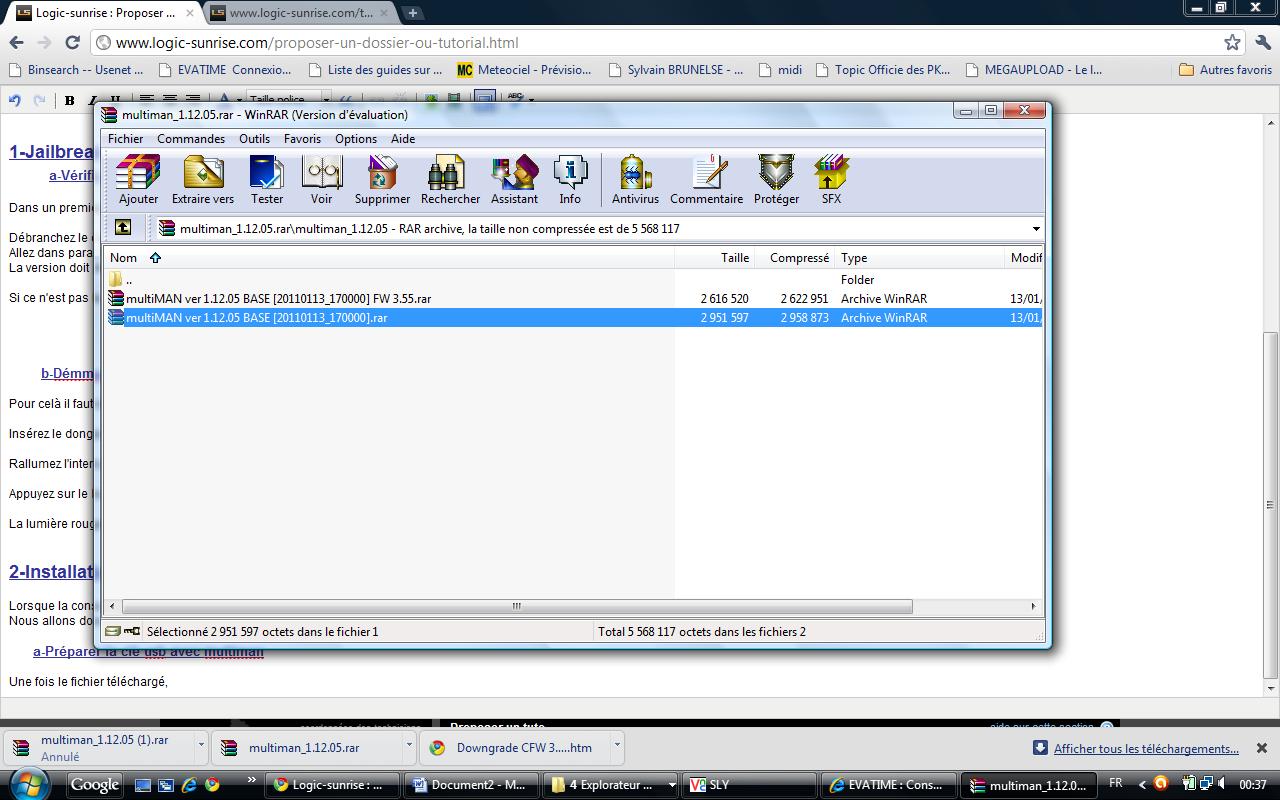Run the Antivirus scan icon

click(x=635, y=180)
